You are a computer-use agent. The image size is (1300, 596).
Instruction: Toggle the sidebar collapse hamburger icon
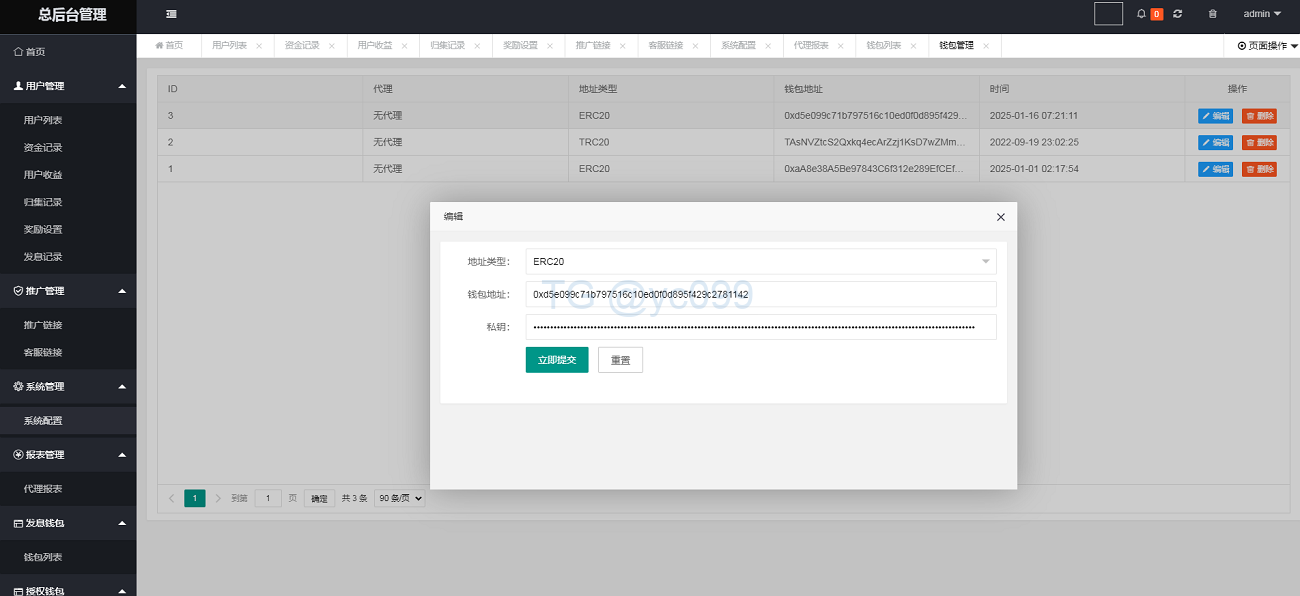pos(172,14)
